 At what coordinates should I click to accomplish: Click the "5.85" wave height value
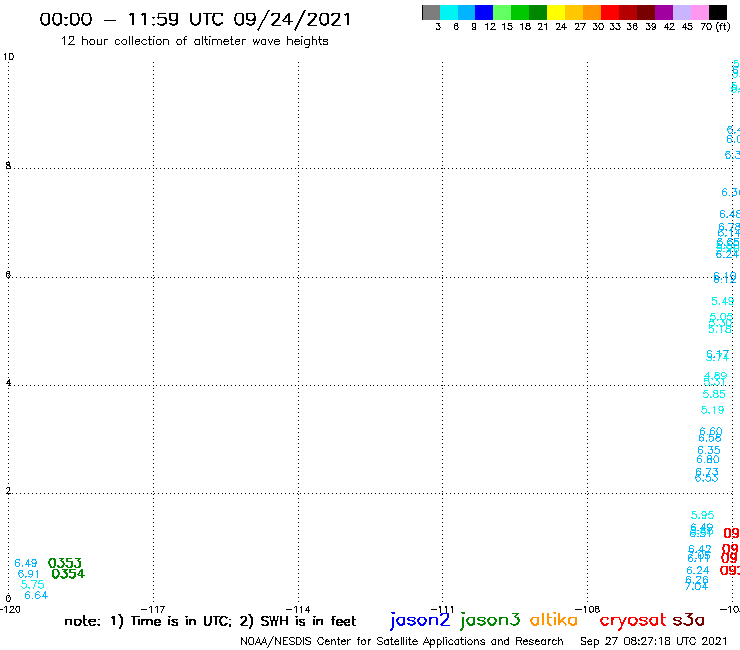[714, 394]
